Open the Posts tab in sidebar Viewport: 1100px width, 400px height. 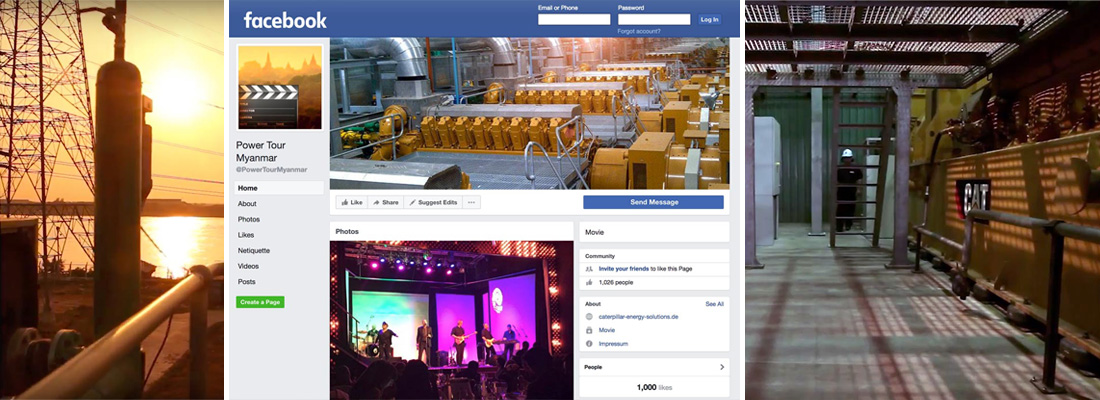[x=246, y=281]
